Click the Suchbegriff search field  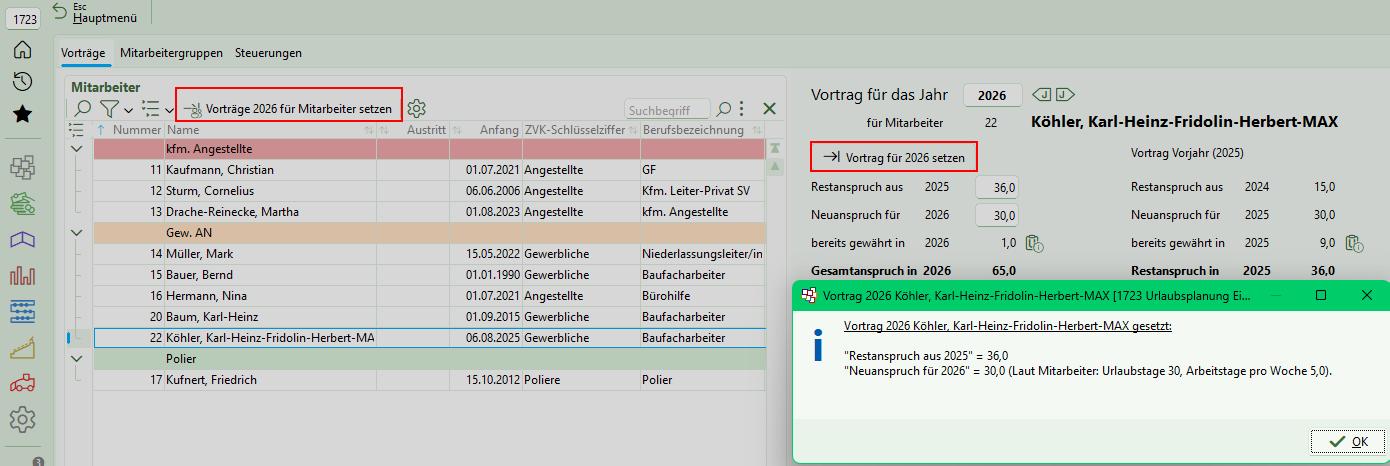667,108
